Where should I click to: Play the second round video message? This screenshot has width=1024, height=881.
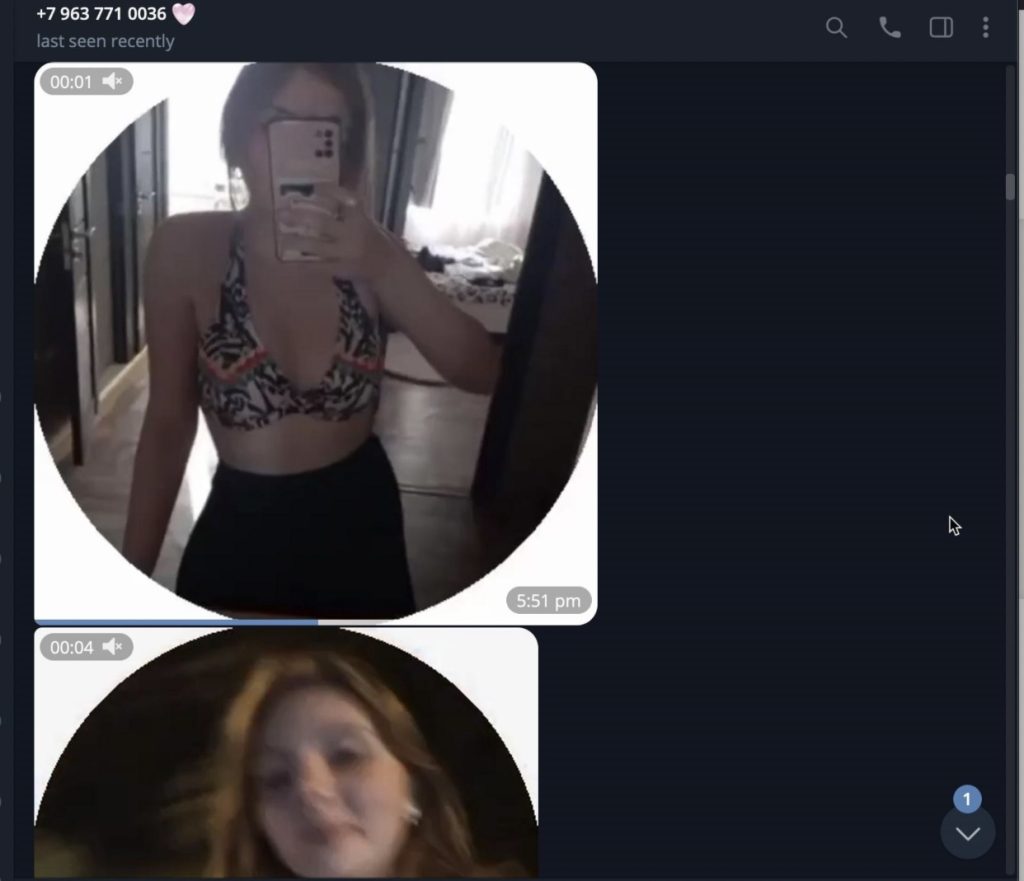coord(286,760)
